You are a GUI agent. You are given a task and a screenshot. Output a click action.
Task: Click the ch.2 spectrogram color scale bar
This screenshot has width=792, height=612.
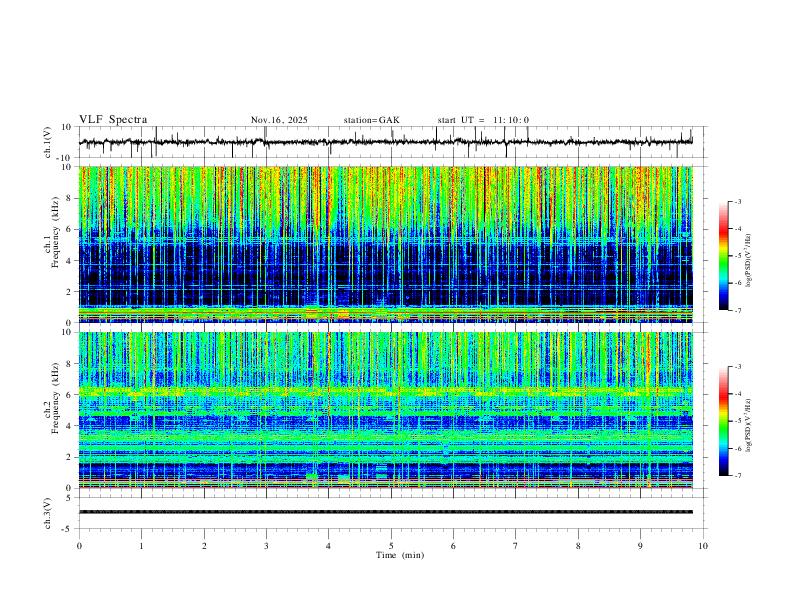pyautogui.click(x=724, y=421)
